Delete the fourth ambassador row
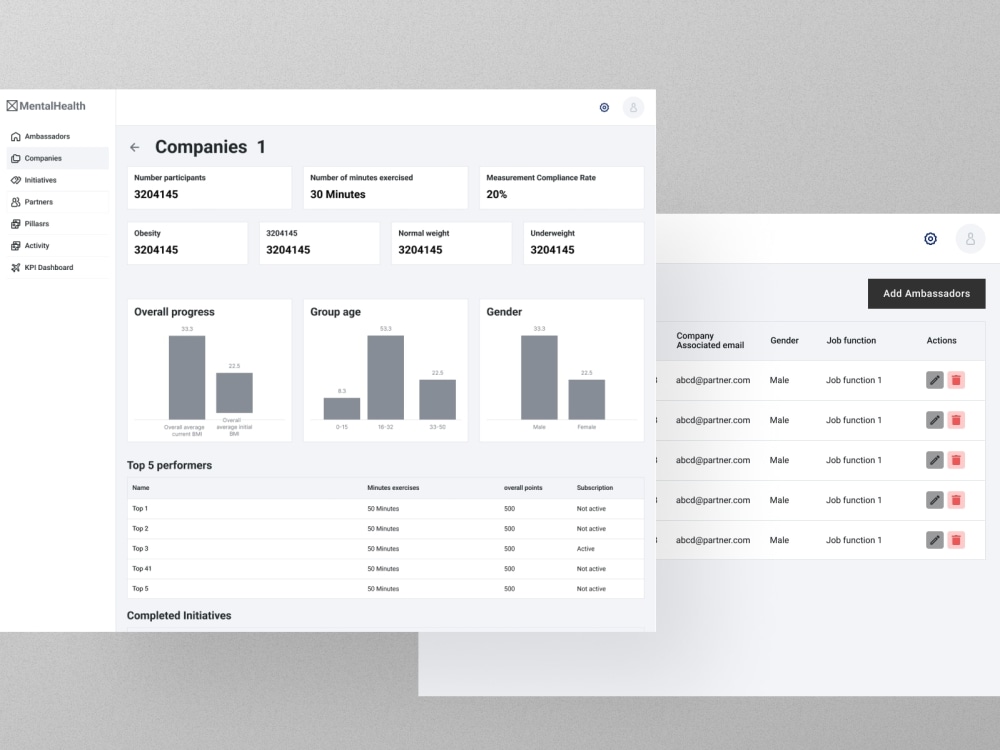Viewport: 1000px width, 750px height. (956, 500)
